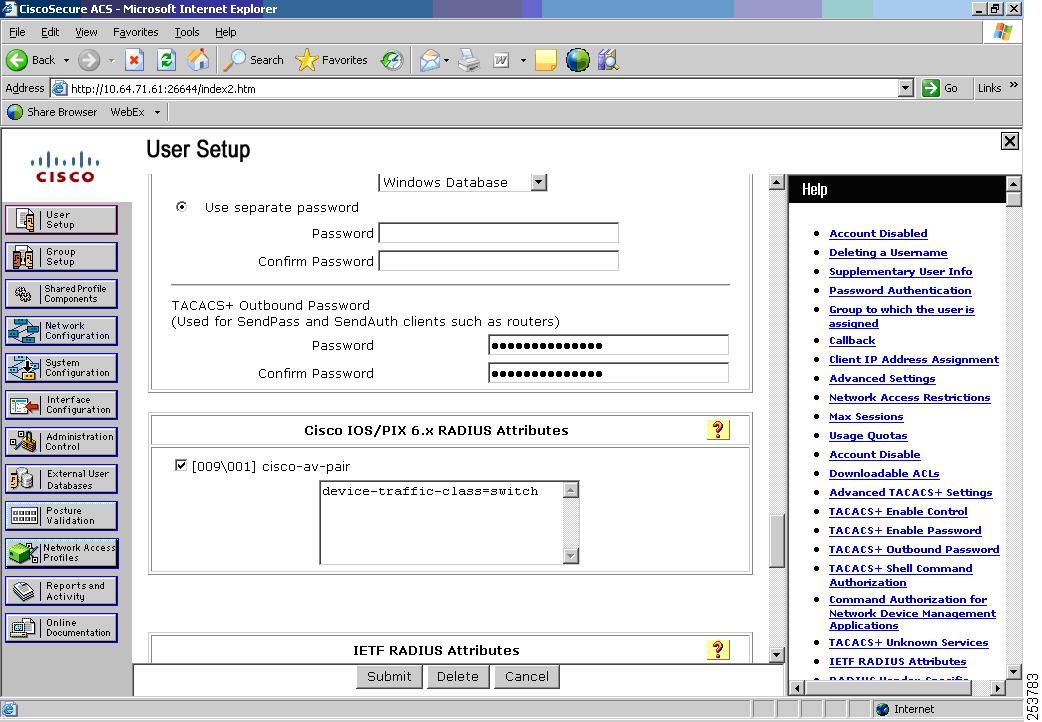The height and width of the screenshot is (722, 1042).
Task: Open Callback help link
Action: tap(852, 340)
